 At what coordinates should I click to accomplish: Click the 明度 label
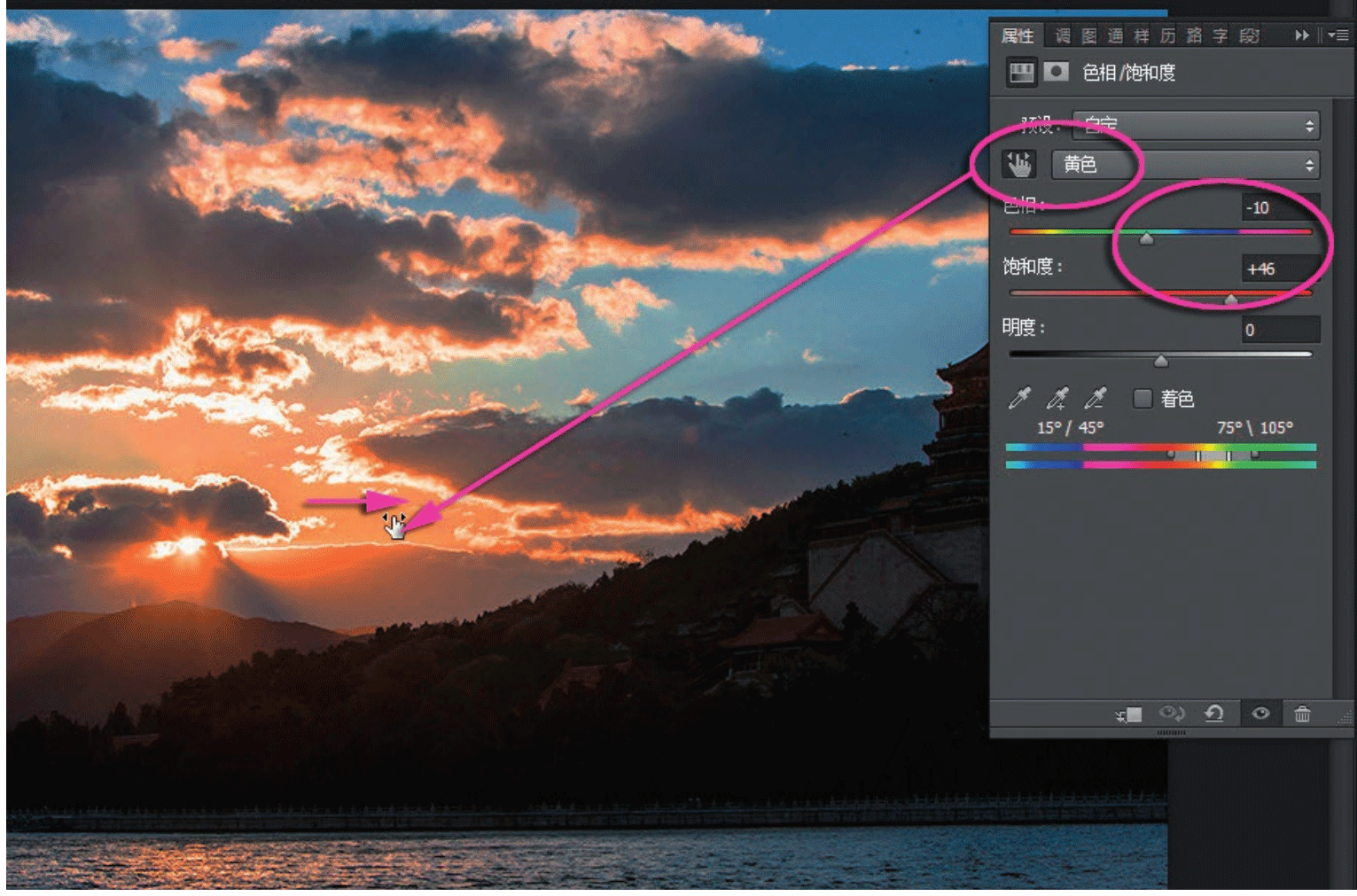tap(1024, 327)
